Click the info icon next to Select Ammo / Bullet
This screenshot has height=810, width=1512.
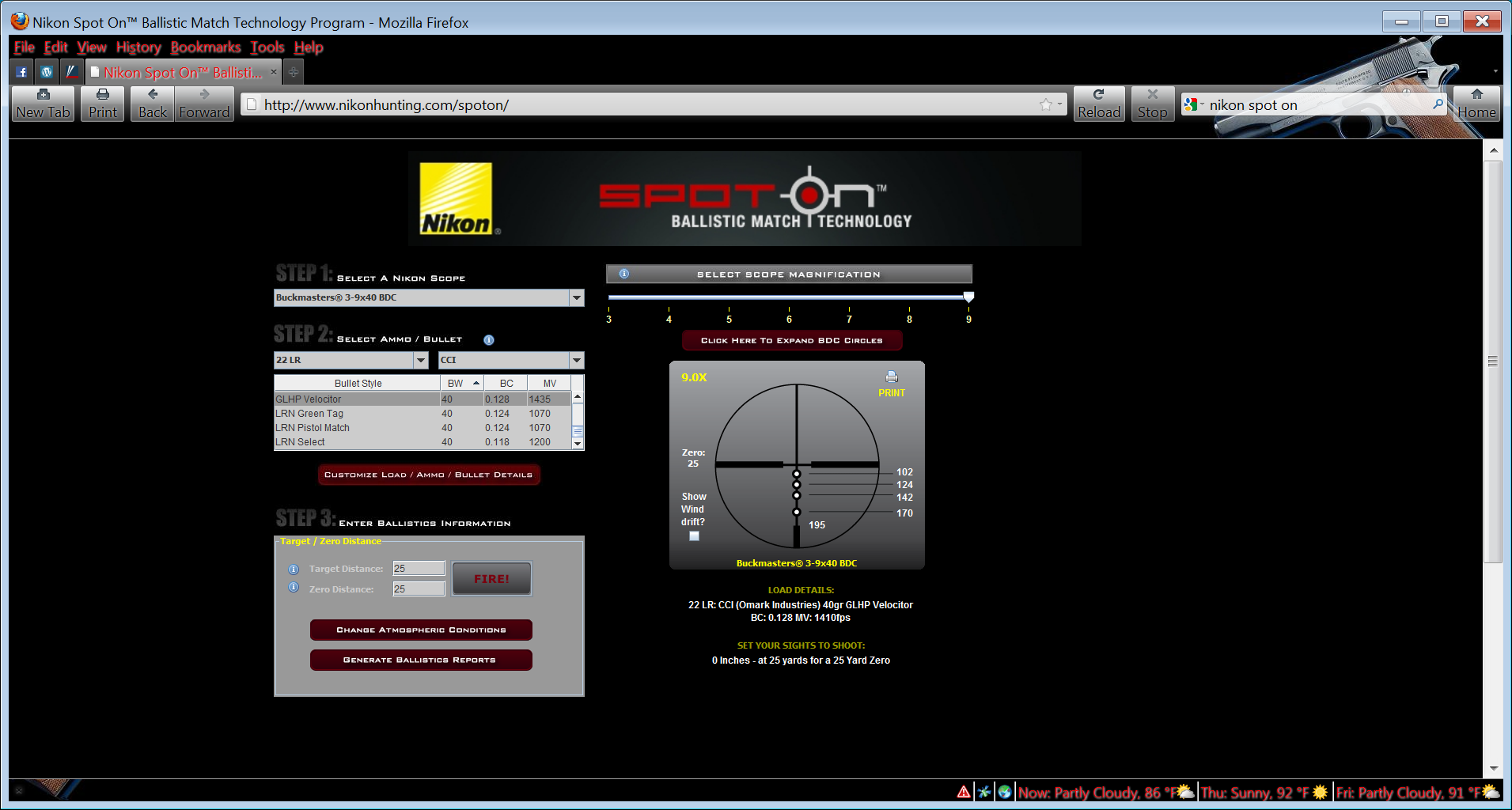pyautogui.click(x=489, y=340)
